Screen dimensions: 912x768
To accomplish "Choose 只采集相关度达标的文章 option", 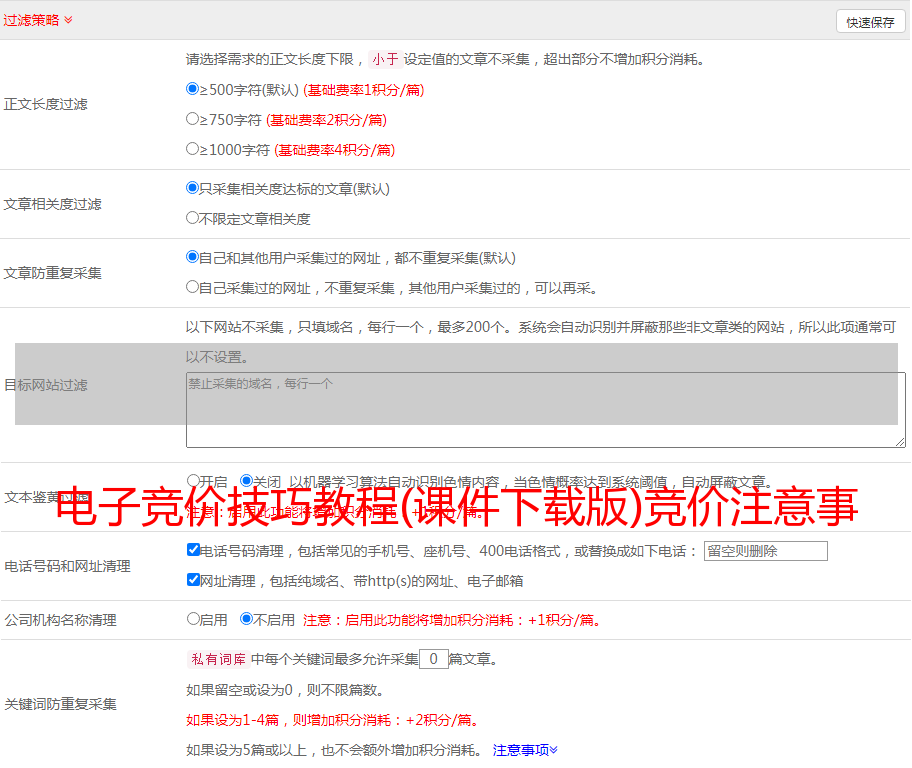I will [x=193, y=188].
